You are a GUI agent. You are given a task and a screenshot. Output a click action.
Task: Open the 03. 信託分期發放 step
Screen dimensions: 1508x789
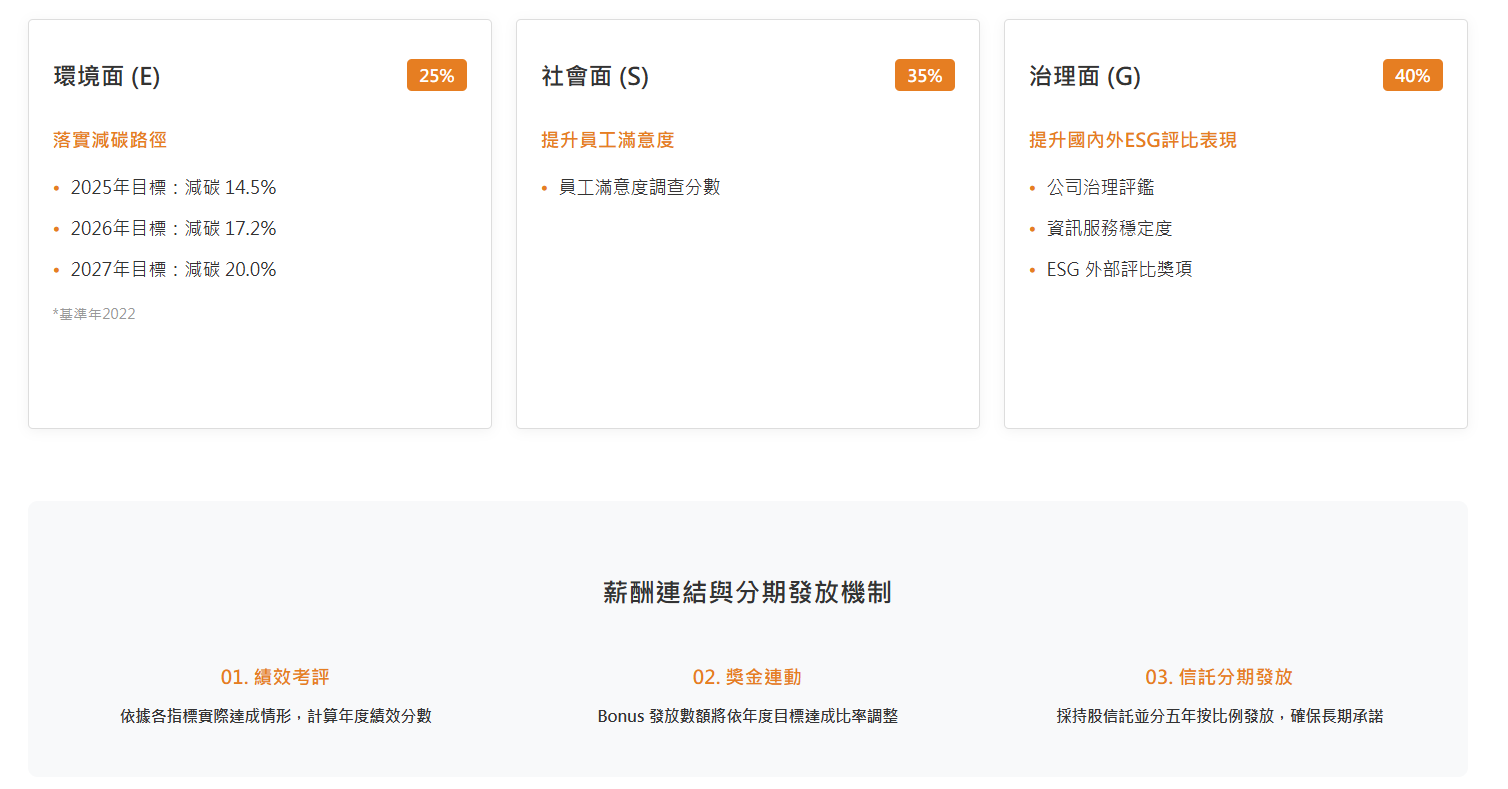(1218, 676)
